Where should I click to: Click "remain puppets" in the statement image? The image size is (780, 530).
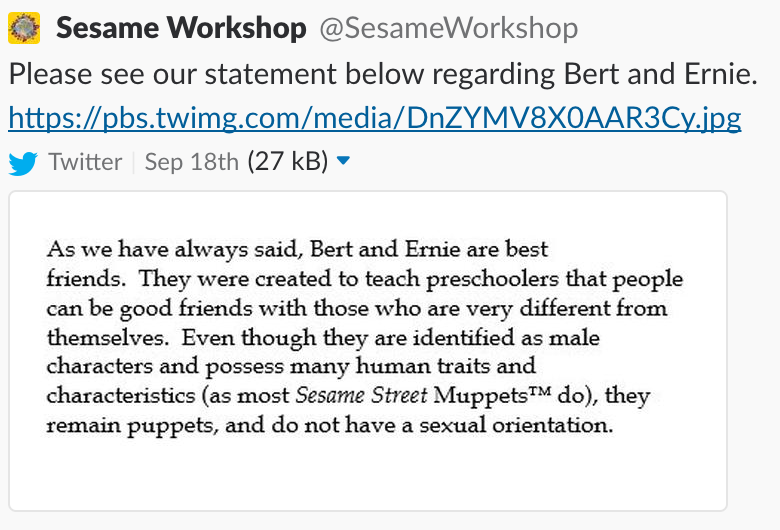click(x=119, y=424)
